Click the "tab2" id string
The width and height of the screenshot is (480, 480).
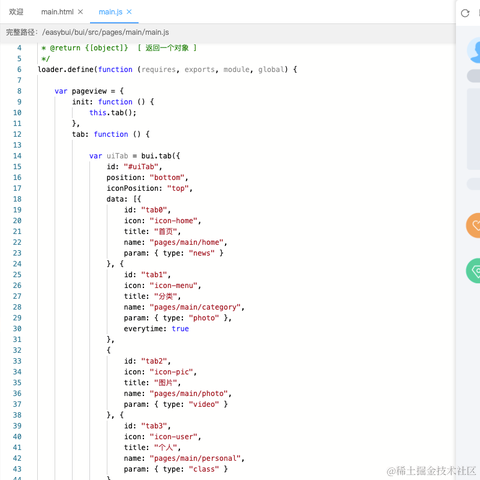point(154,361)
